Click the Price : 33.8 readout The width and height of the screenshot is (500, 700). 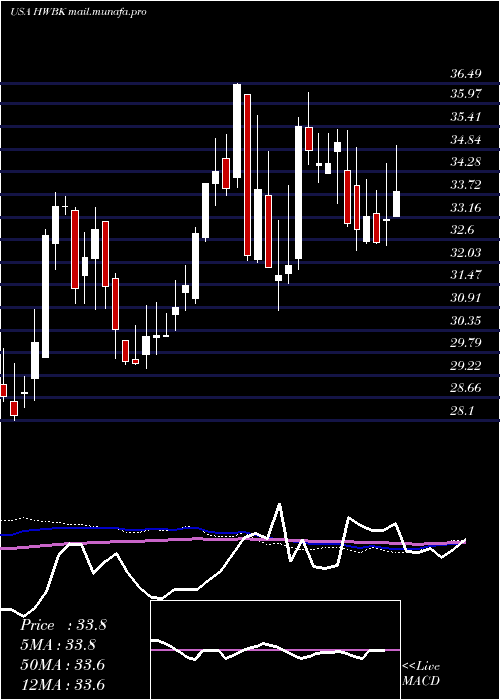pyautogui.click(x=63, y=625)
